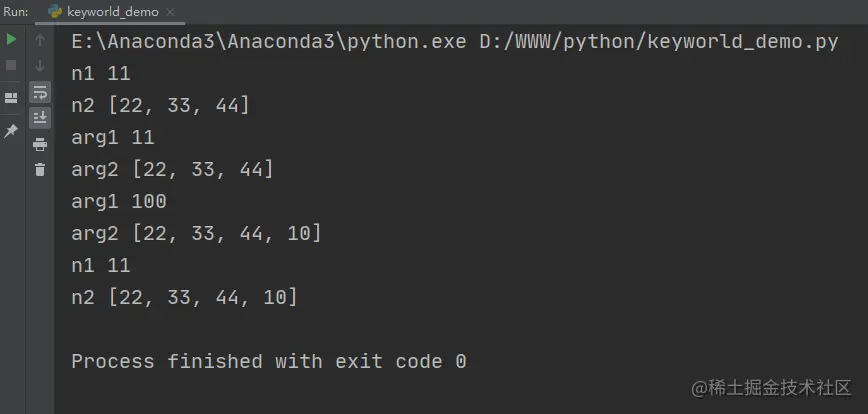Click the D:/WWW/python/keyworld_demo.py path text

click(x=659, y=42)
